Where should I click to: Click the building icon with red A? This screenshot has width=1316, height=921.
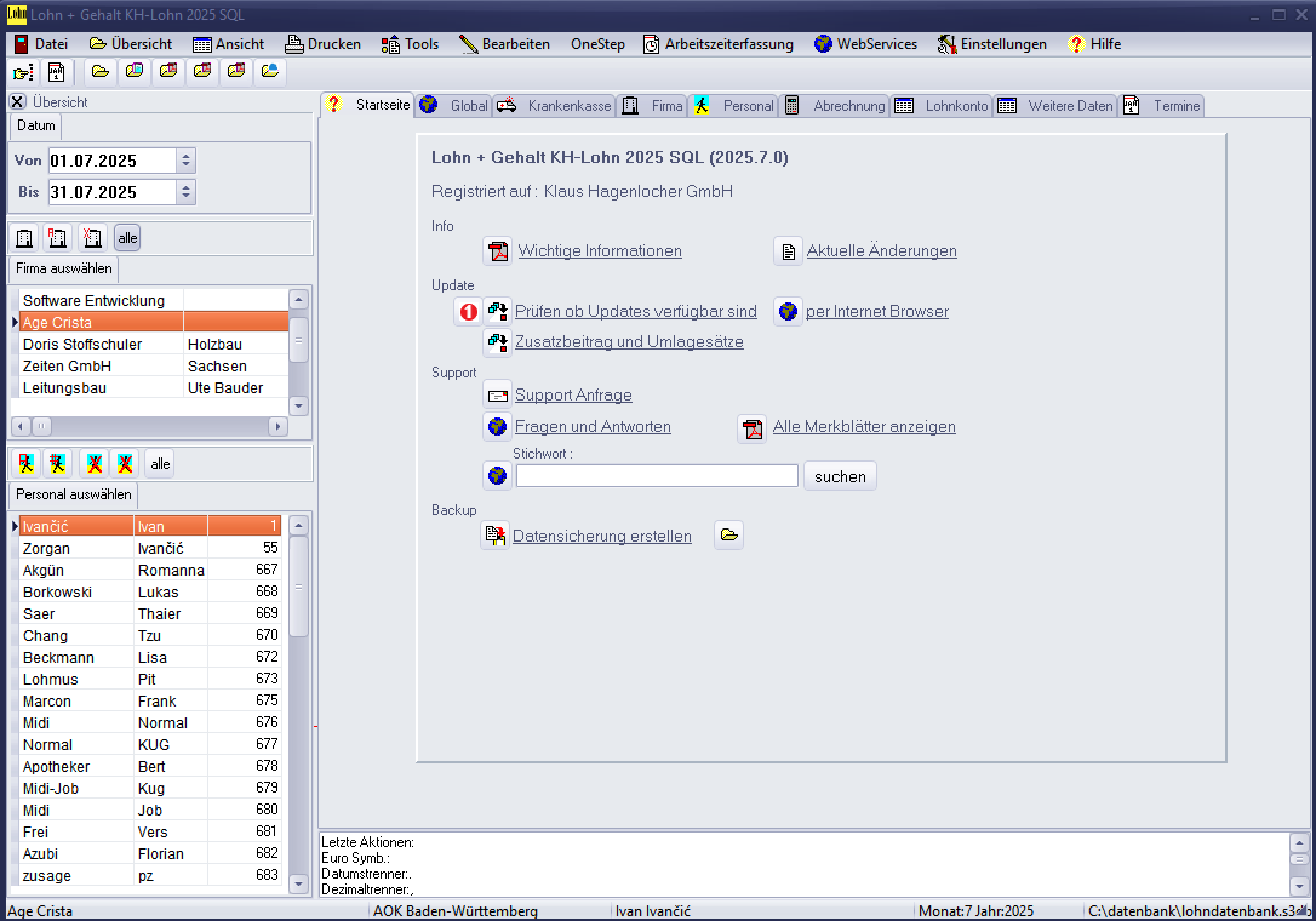tap(58, 238)
